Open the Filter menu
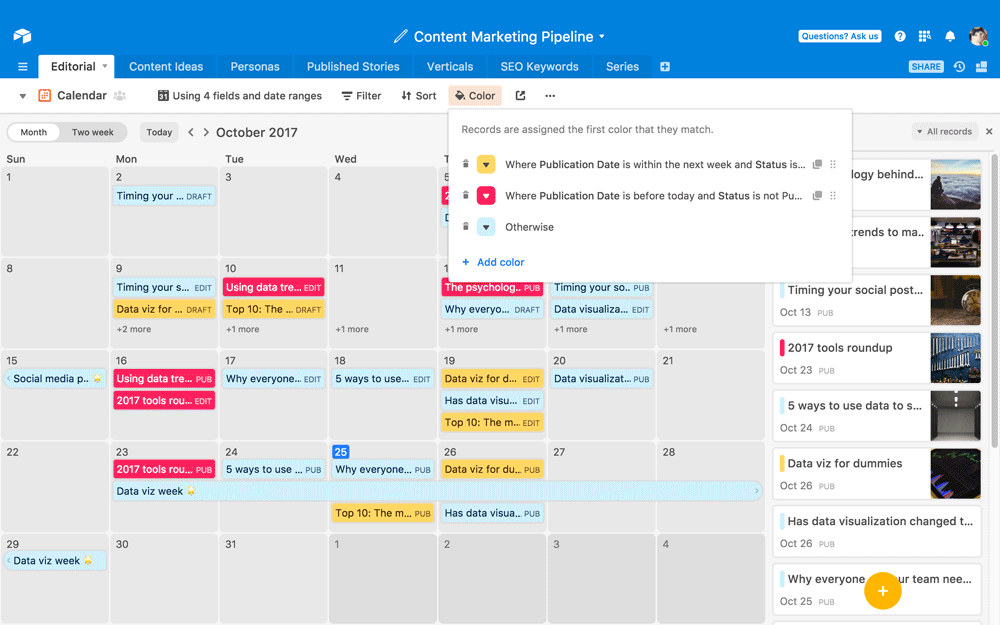The width and height of the screenshot is (1000, 625). (361, 96)
